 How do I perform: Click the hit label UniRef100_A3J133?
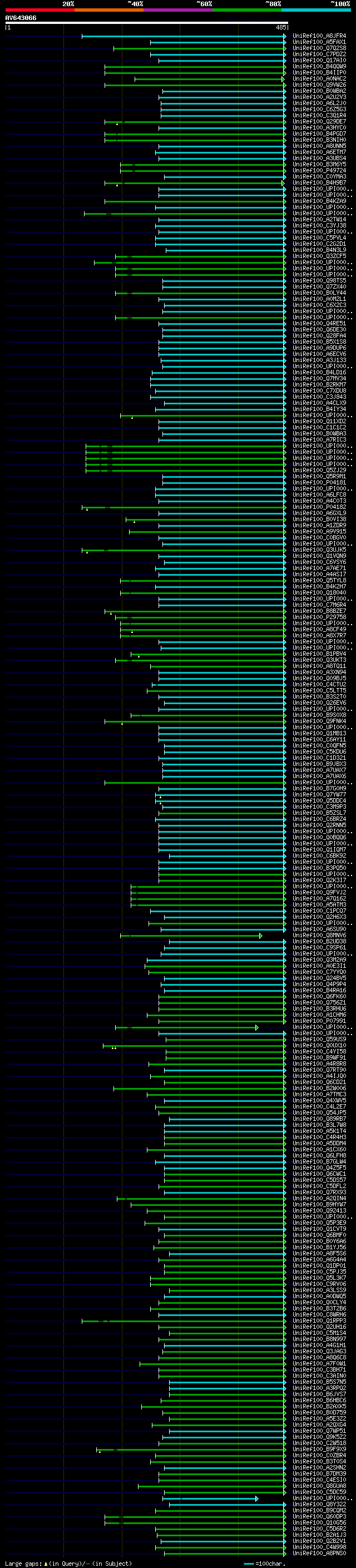(319, 360)
